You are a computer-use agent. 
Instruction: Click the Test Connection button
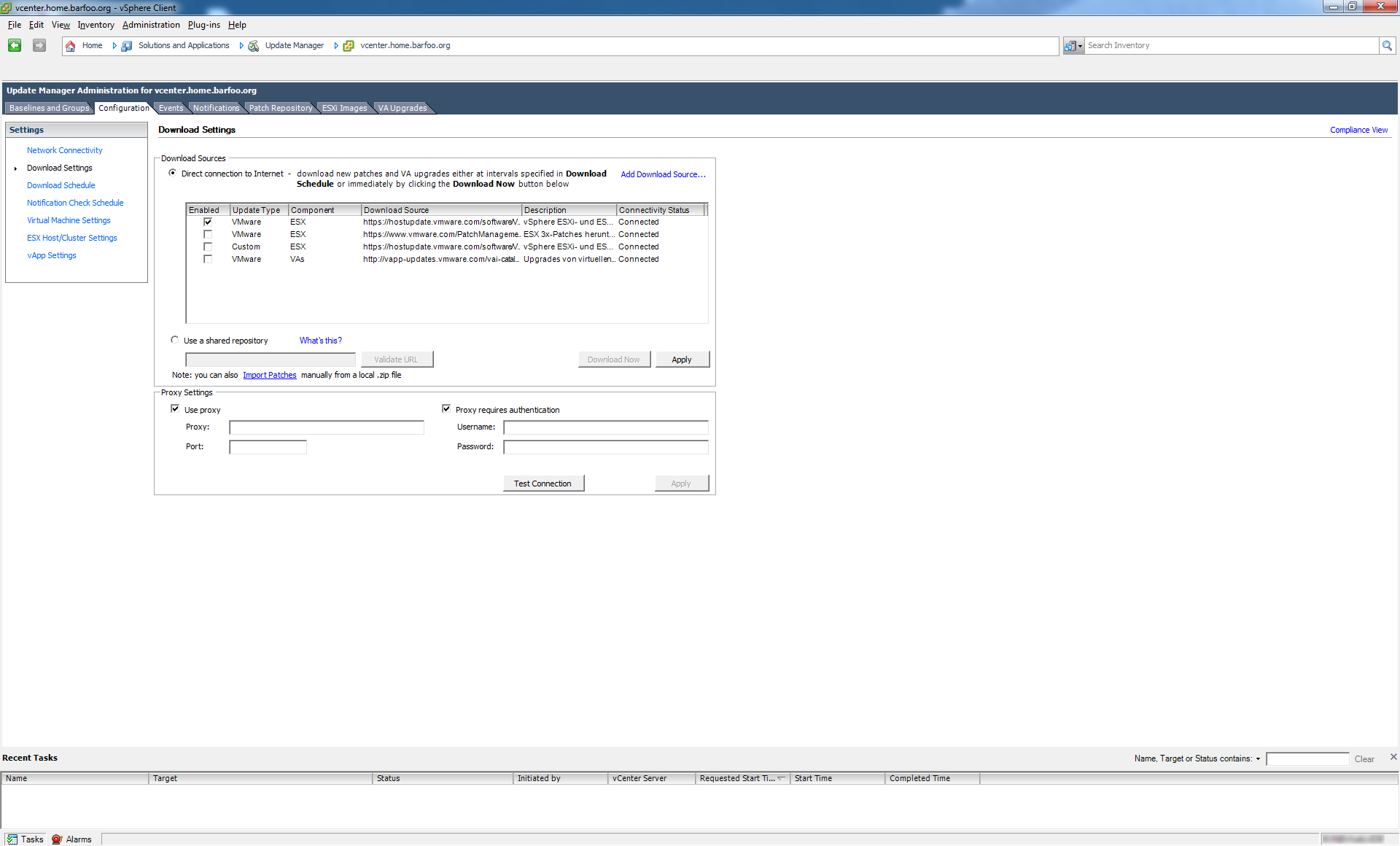(x=543, y=484)
